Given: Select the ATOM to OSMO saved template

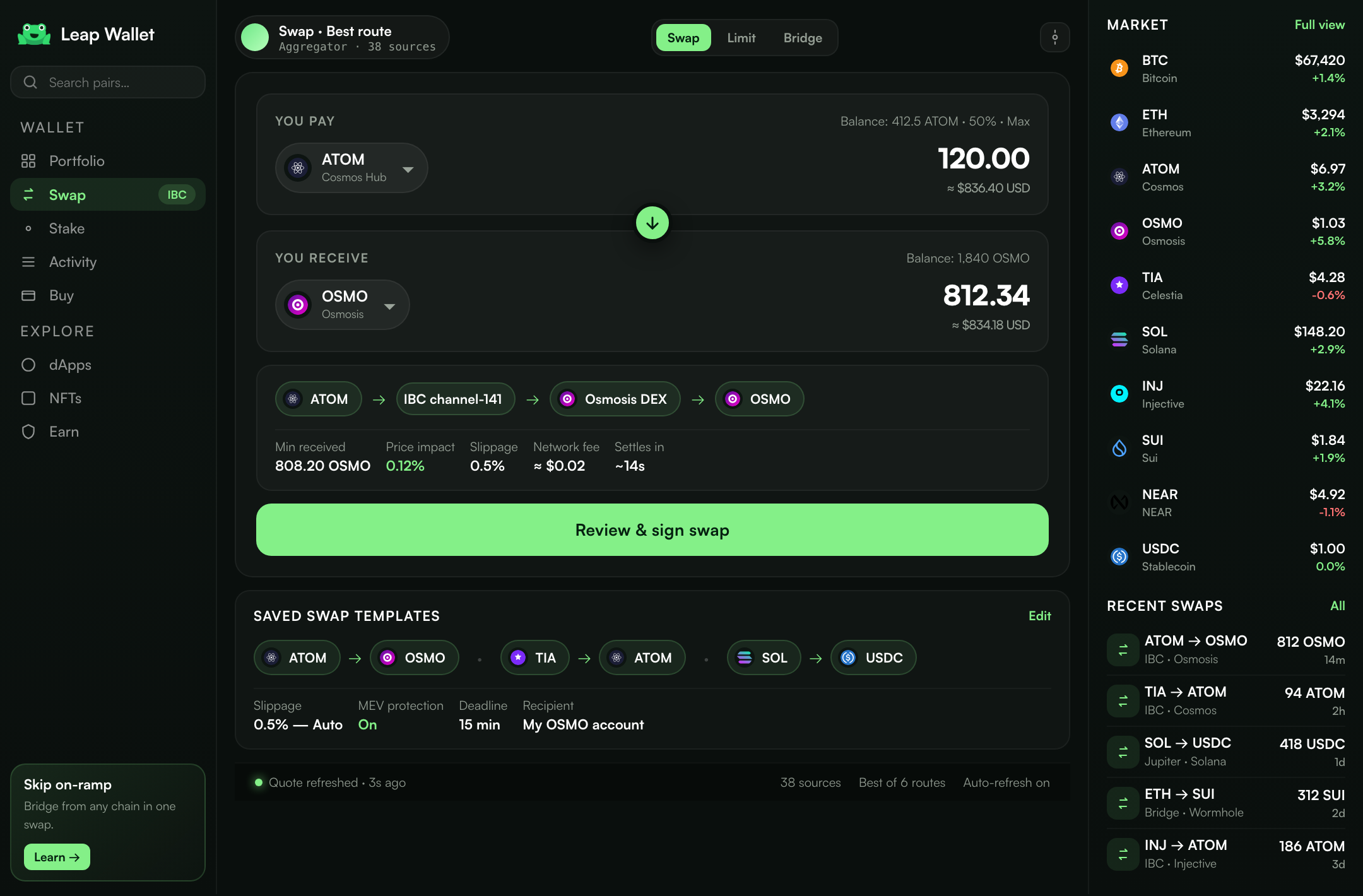Looking at the screenshot, I should (x=356, y=657).
